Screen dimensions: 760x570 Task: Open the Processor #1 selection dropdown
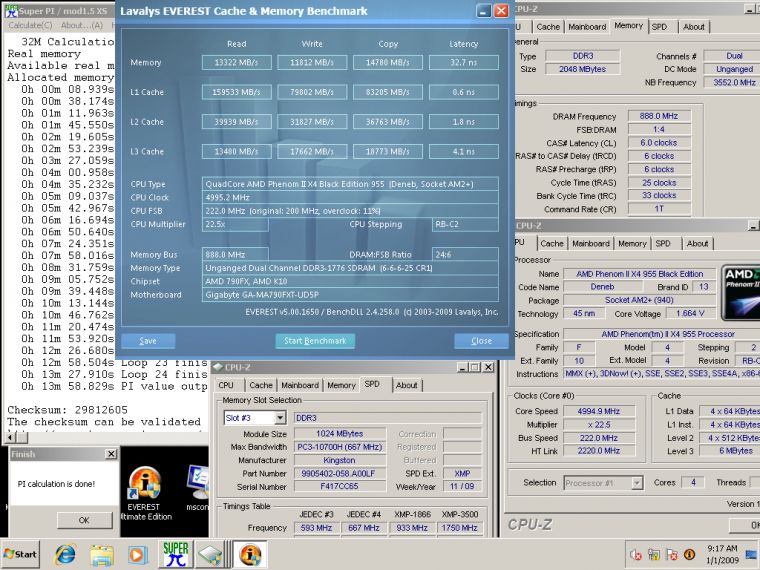coord(637,483)
